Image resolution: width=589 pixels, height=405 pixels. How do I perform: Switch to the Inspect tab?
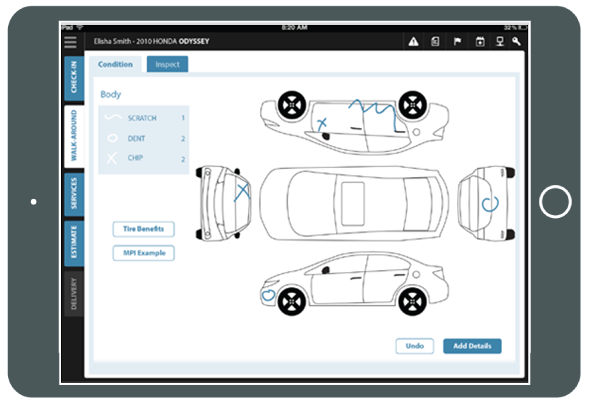point(167,64)
